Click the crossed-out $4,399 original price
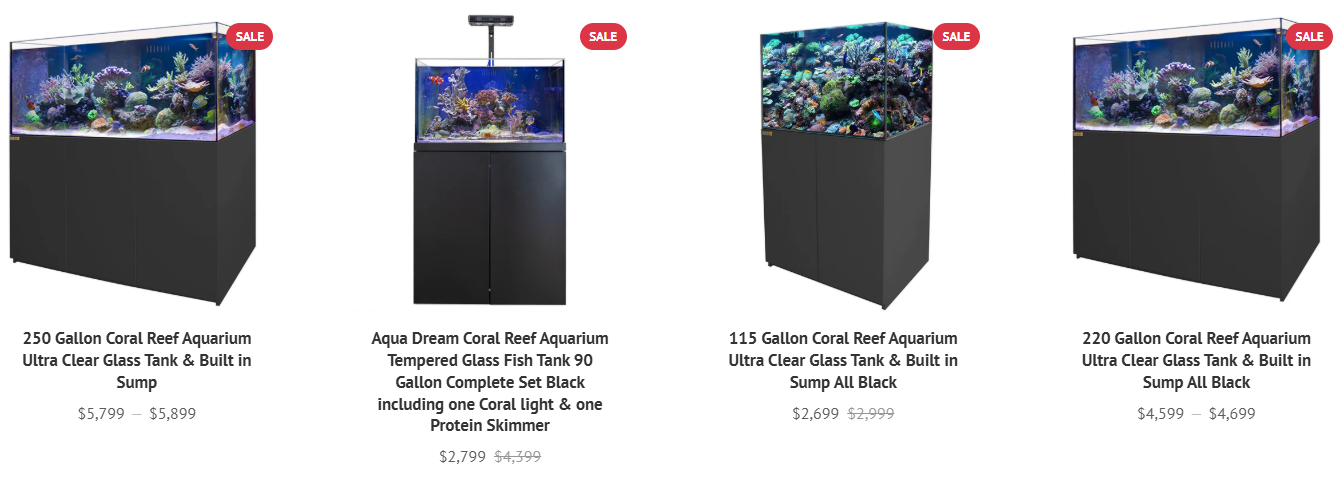The width and height of the screenshot is (1344, 482). click(518, 457)
